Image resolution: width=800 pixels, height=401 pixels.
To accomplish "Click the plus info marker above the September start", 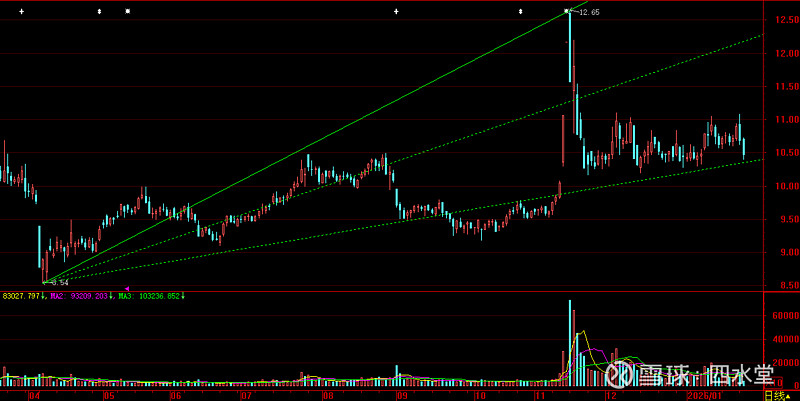I will coord(396,11).
